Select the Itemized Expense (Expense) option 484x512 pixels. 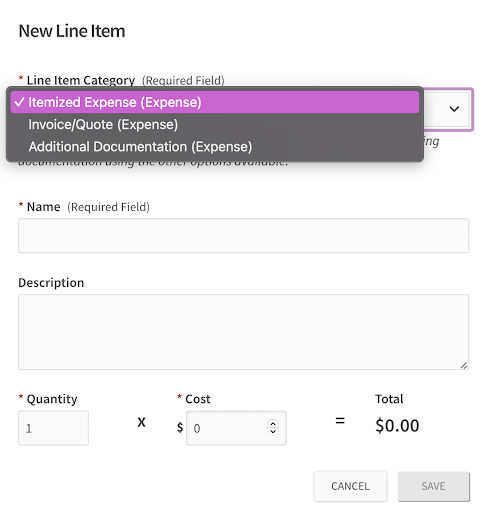tap(215, 102)
